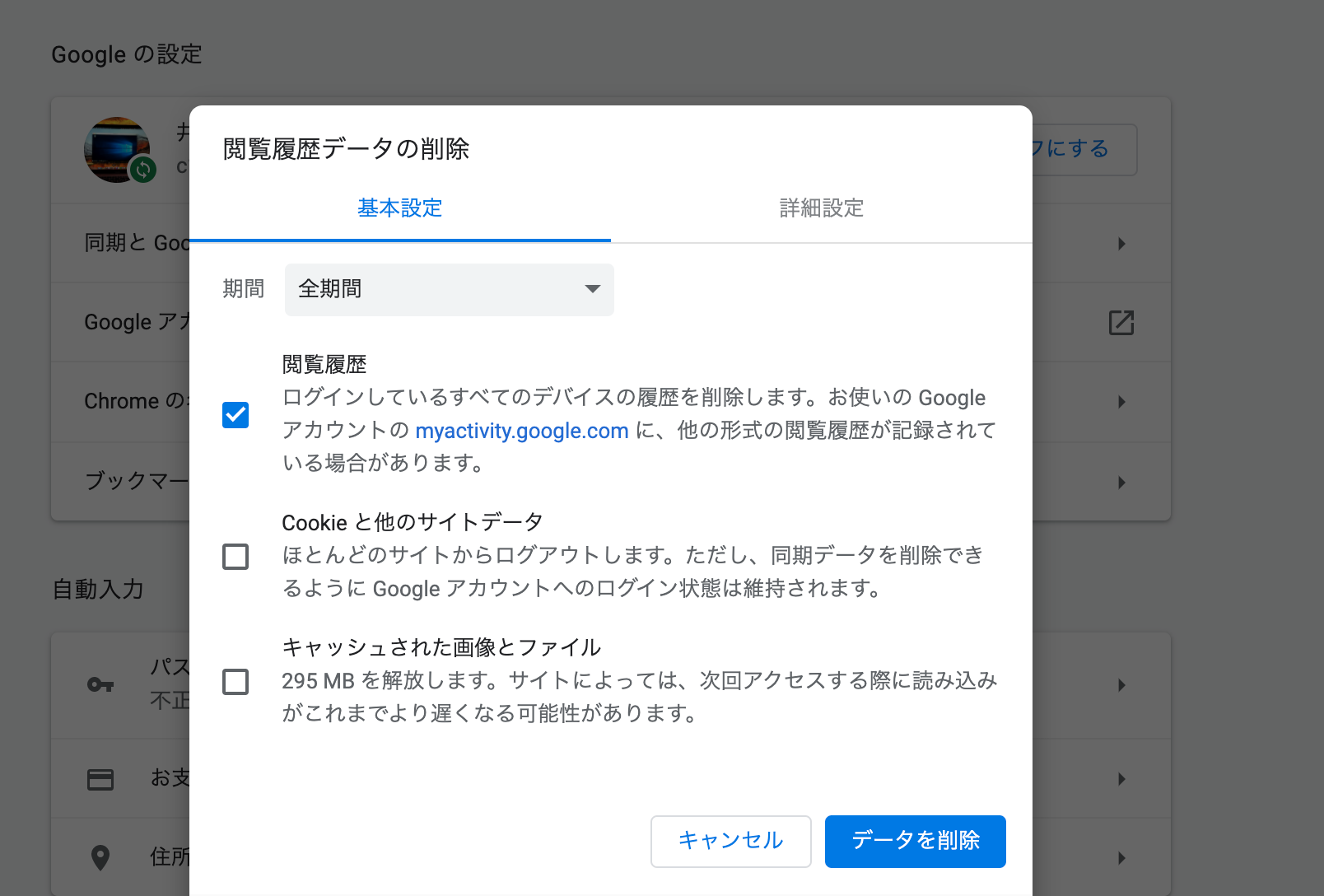Tick the キャッシュされた画像とファイル checkbox
This screenshot has height=896, width=1324.
pyautogui.click(x=235, y=682)
